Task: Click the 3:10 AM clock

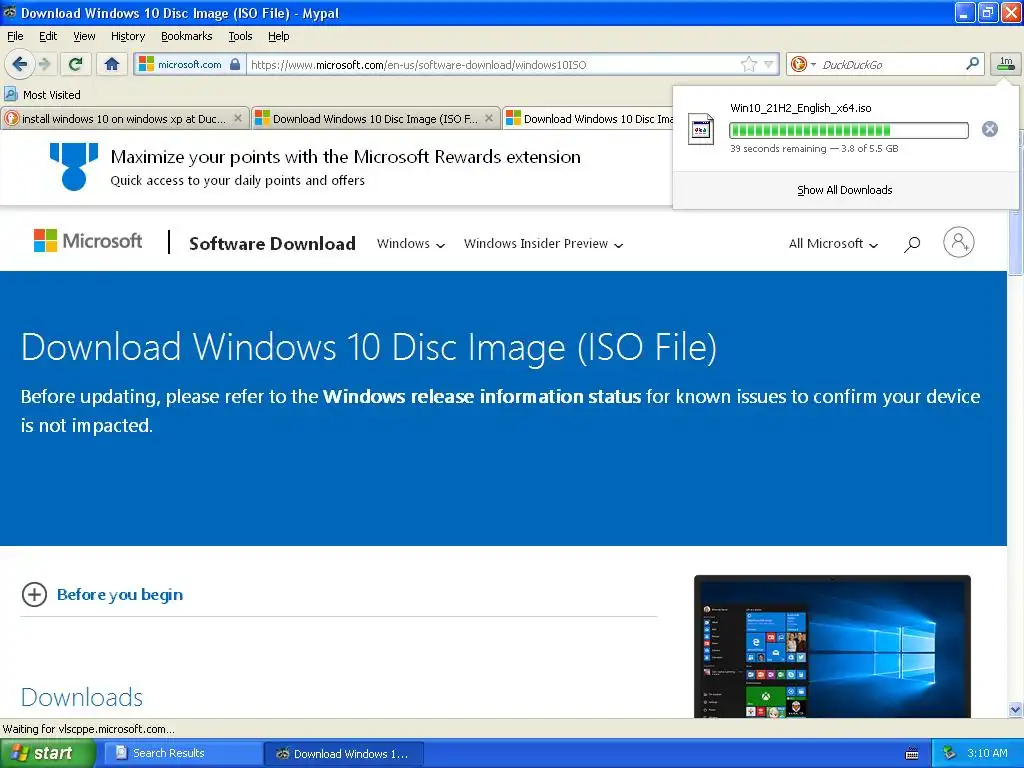Action: tap(987, 753)
